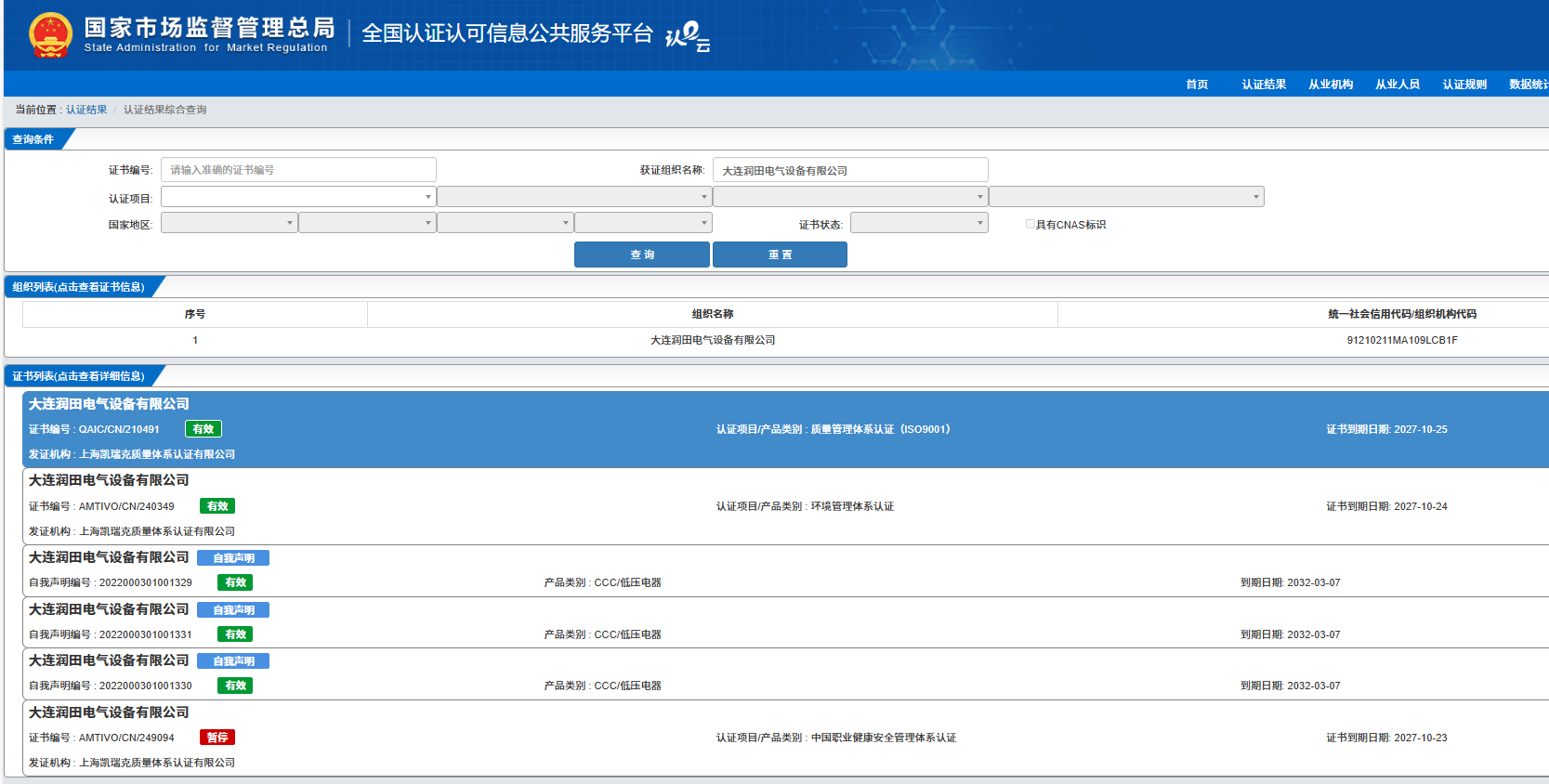Click the 证书编号 input field

298,170
